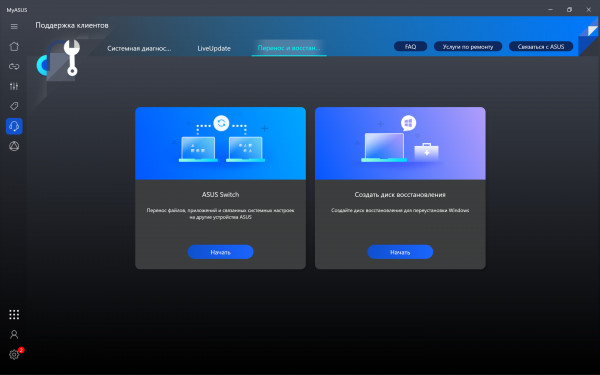The width and height of the screenshot is (600, 375).
Task: Restore down the MyASUS window
Action: [569, 10]
